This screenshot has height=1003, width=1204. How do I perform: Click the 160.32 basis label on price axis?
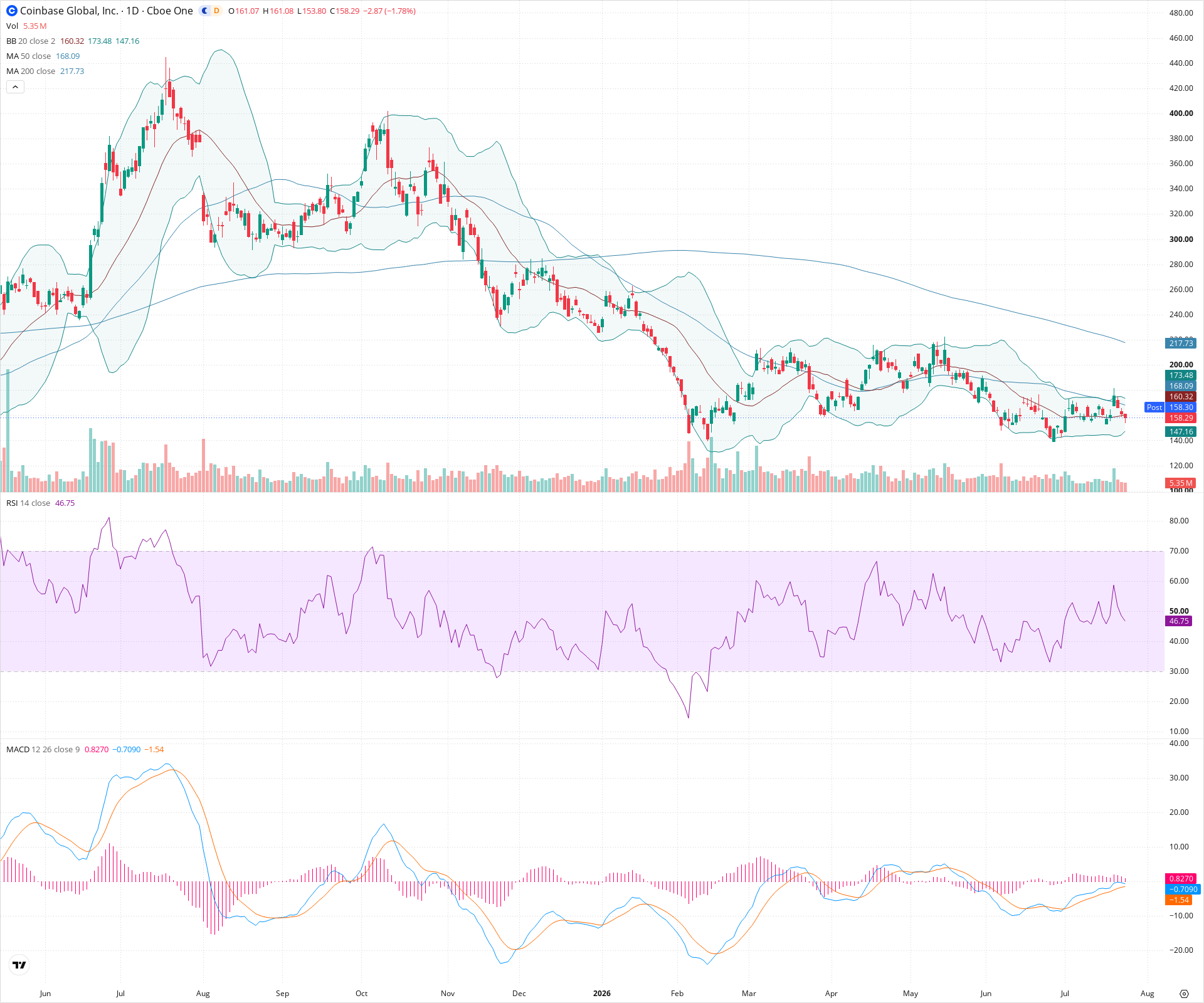[1181, 397]
